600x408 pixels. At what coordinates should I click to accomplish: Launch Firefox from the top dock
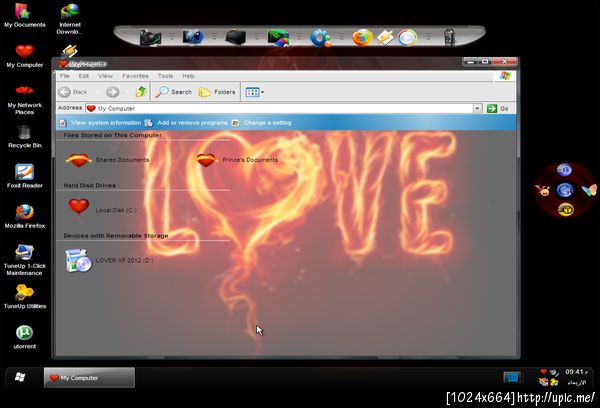(x=362, y=38)
